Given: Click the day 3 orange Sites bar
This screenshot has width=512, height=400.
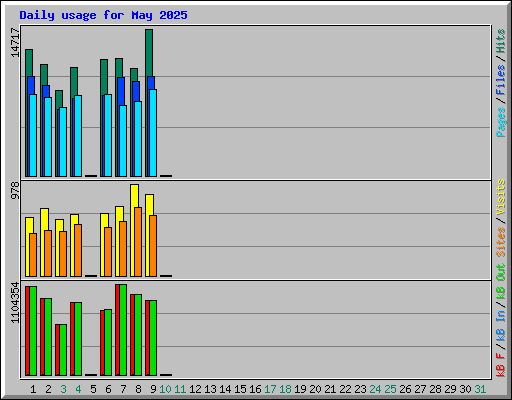Looking at the screenshot, I should (x=63, y=254).
